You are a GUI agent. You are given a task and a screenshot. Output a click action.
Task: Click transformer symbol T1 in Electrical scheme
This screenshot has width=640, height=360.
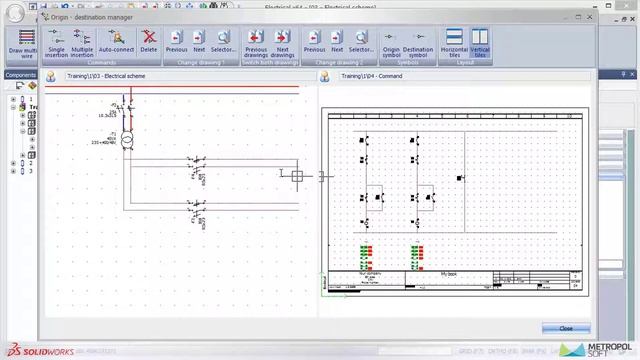pos(127,140)
